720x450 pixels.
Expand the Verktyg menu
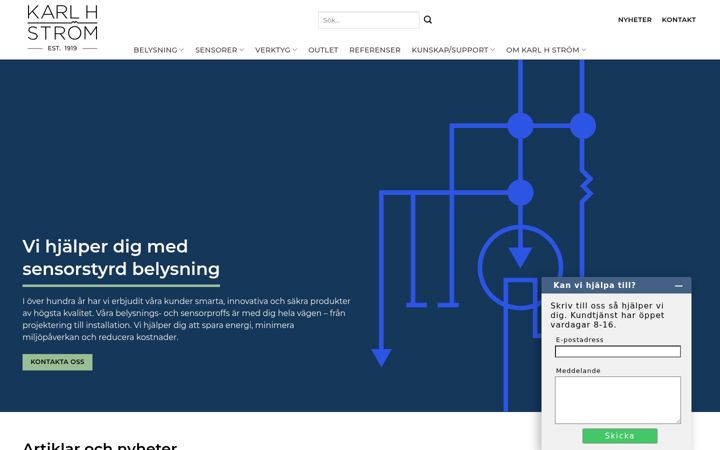276,50
